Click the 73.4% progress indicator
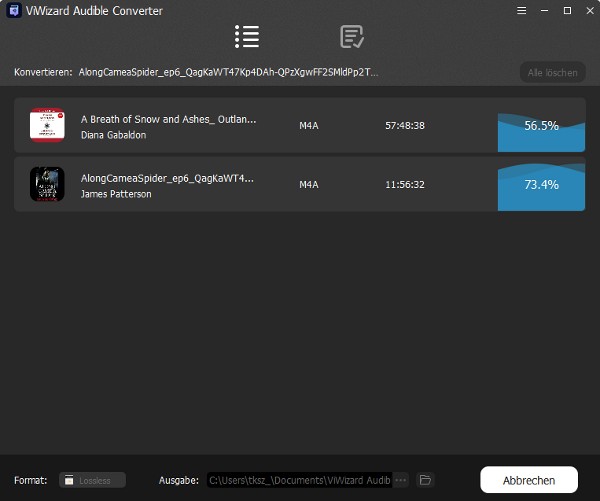 541,185
